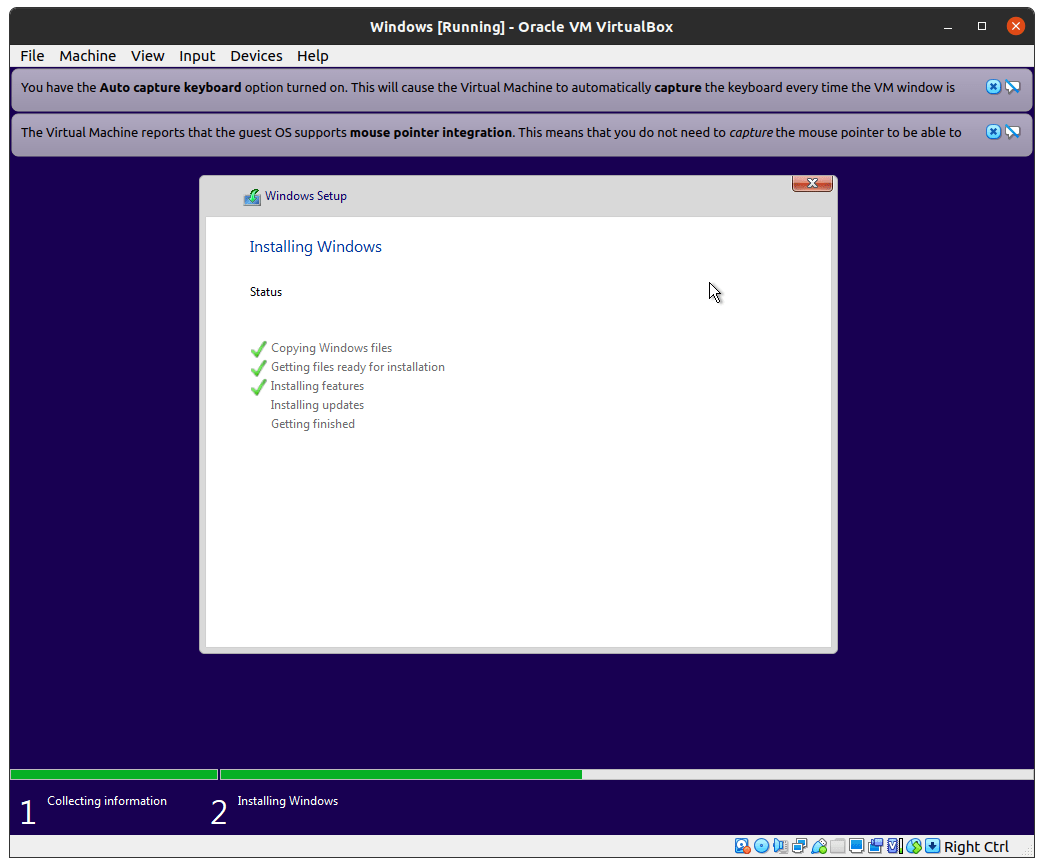
Task: Open the File menu
Action: pyautogui.click(x=32, y=56)
